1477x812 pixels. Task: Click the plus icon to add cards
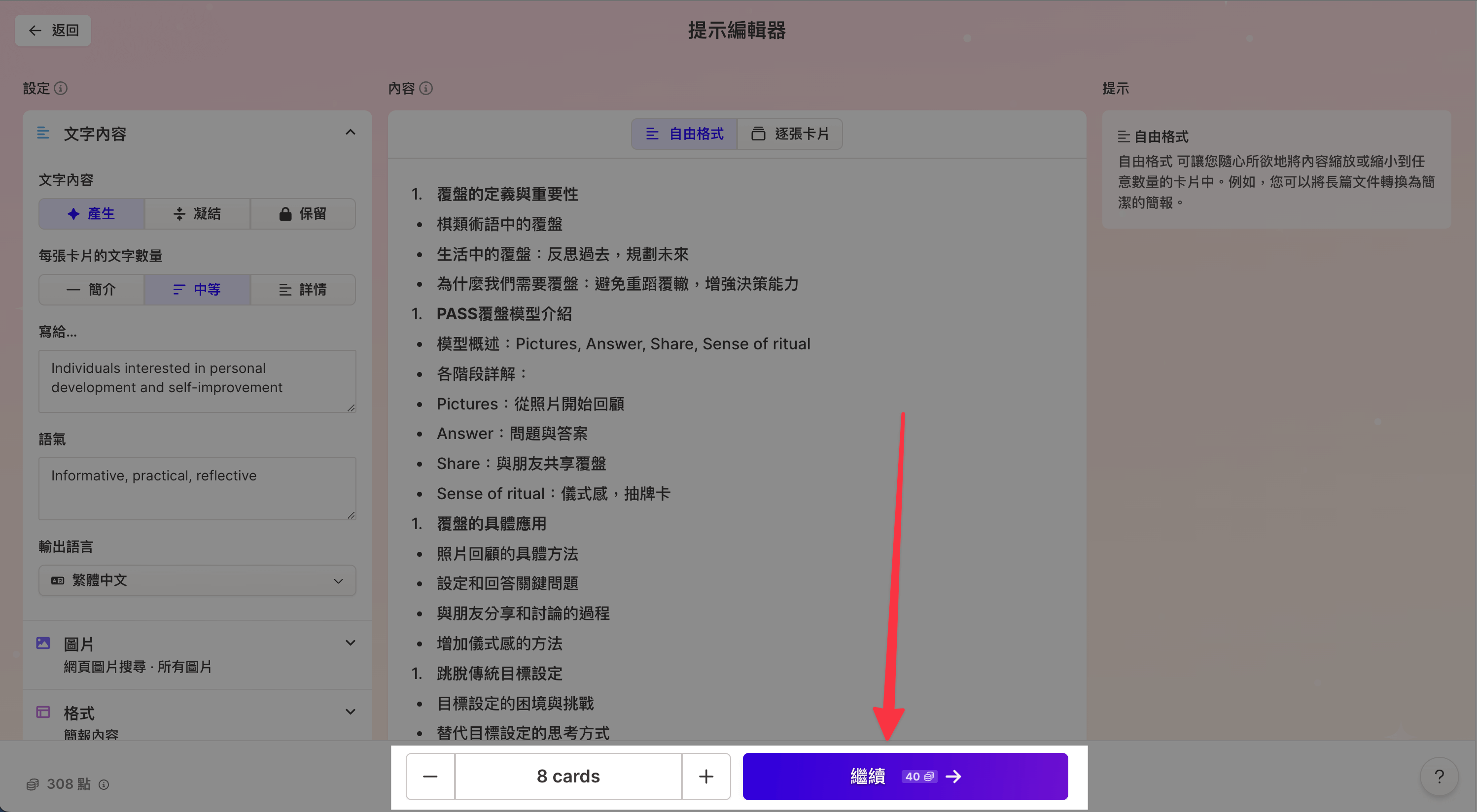coord(706,777)
